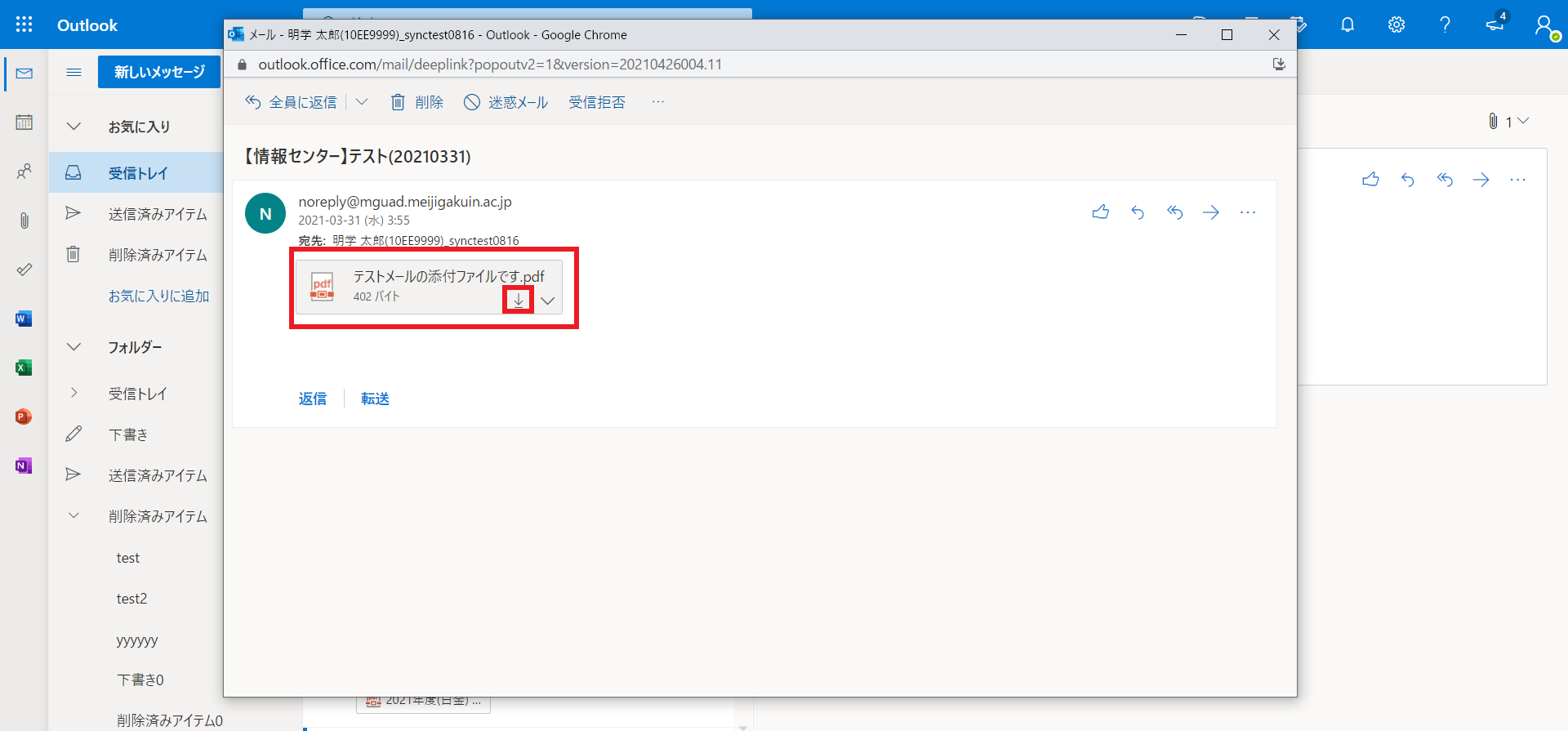Open the Settings gear
The height and width of the screenshot is (731, 1568).
coord(1396,25)
